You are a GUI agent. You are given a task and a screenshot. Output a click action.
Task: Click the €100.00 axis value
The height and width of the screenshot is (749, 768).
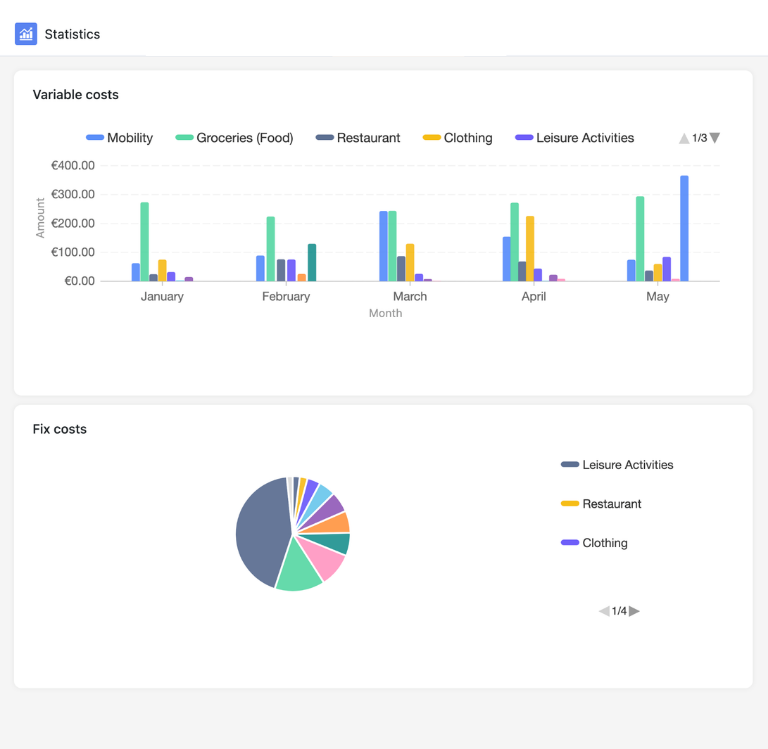pyautogui.click(x=73, y=252)
